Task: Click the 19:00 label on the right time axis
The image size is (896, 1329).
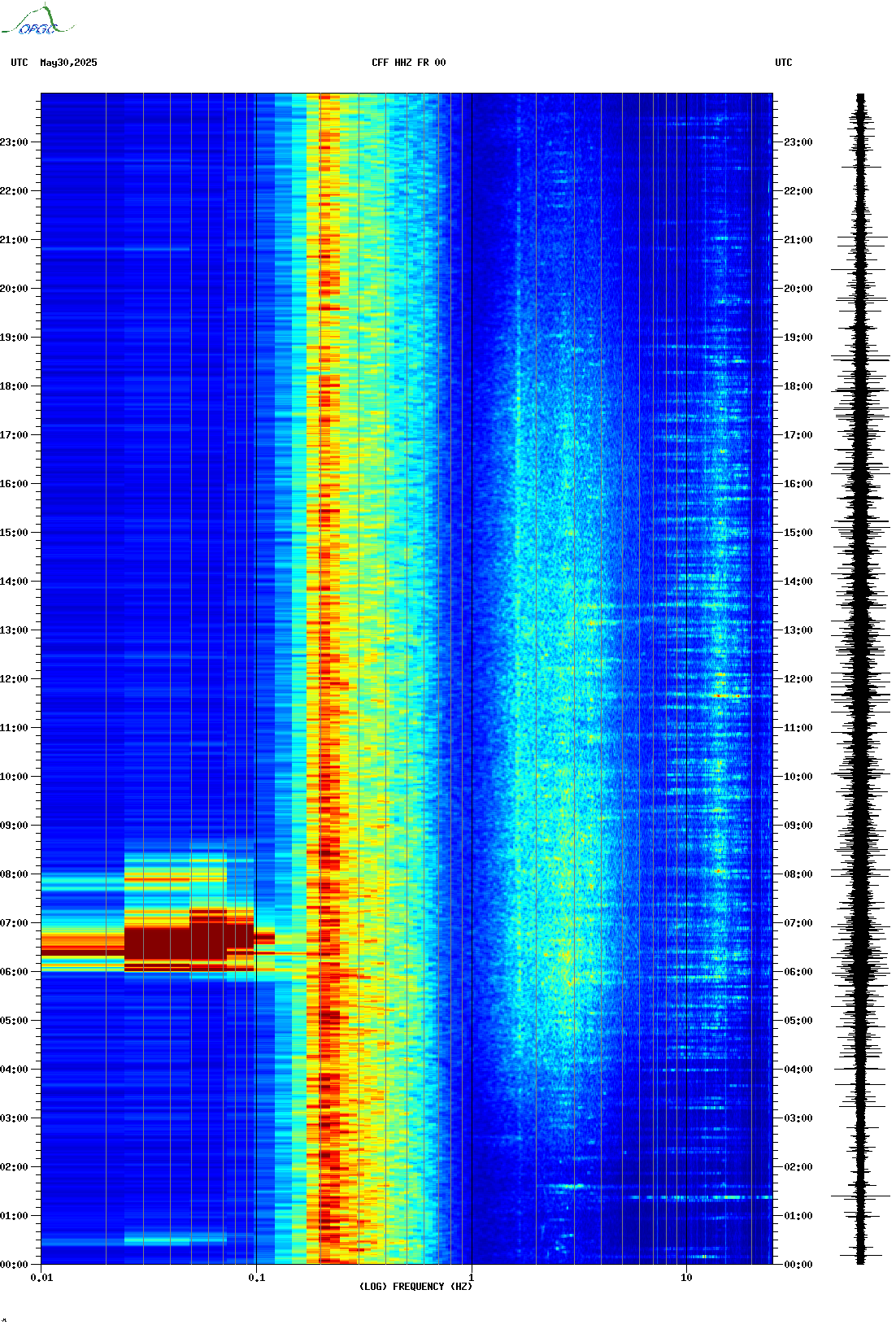Action: coord(798,338)
